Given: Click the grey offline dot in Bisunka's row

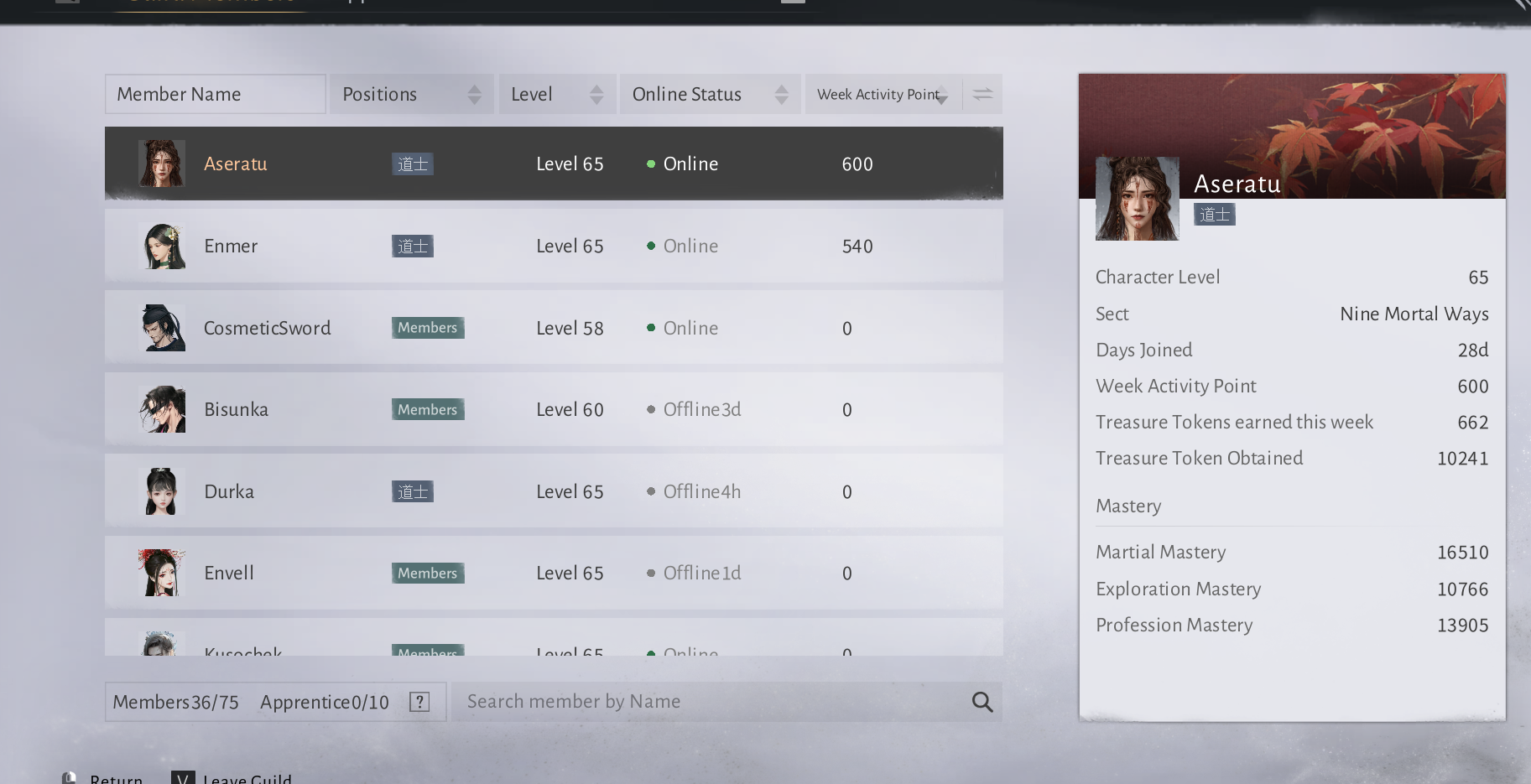Looking at the screenshot, I should 651,409.
